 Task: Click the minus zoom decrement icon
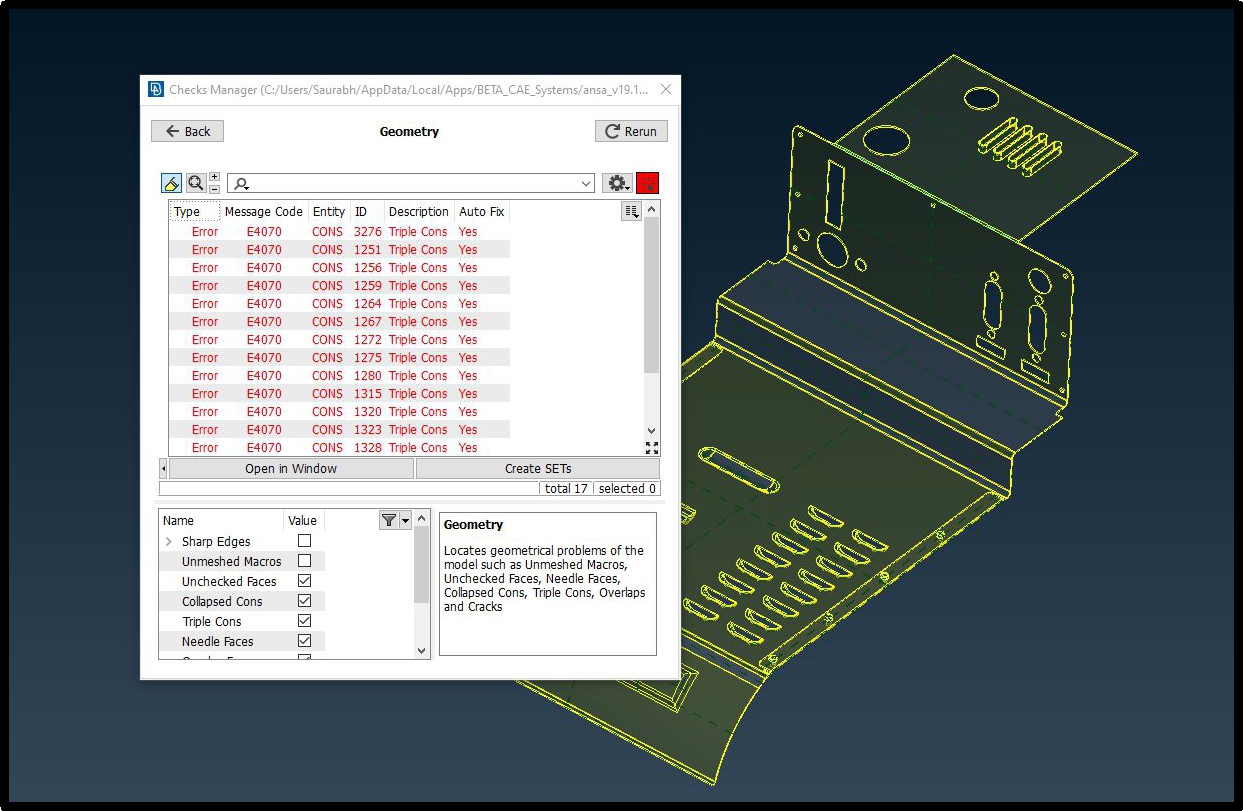tap(214, 191)
